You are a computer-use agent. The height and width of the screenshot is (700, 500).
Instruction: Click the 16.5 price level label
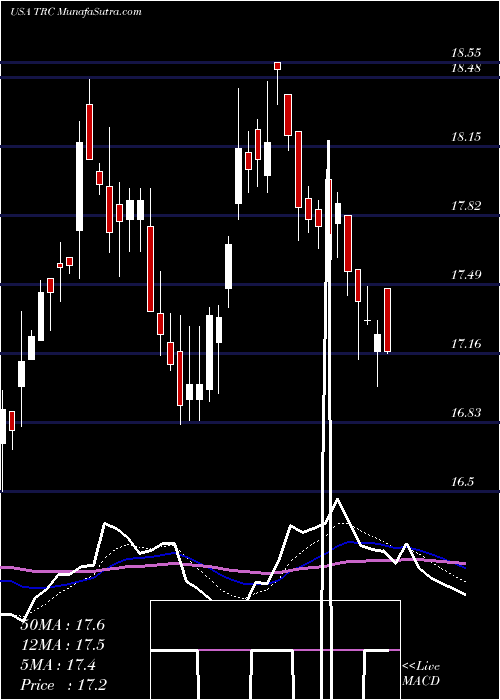462,482
